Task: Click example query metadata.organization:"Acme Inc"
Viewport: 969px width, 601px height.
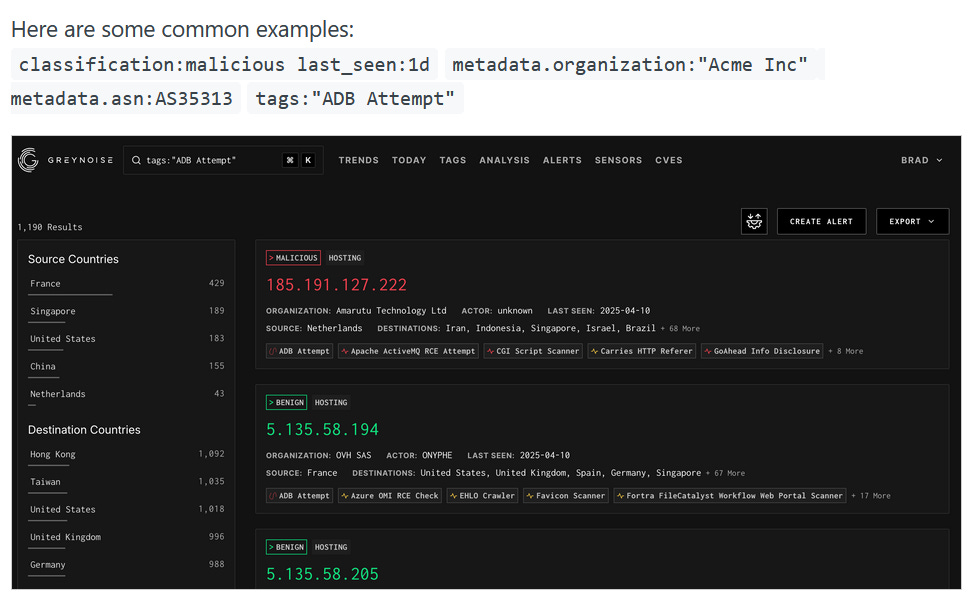Action: 630,64
